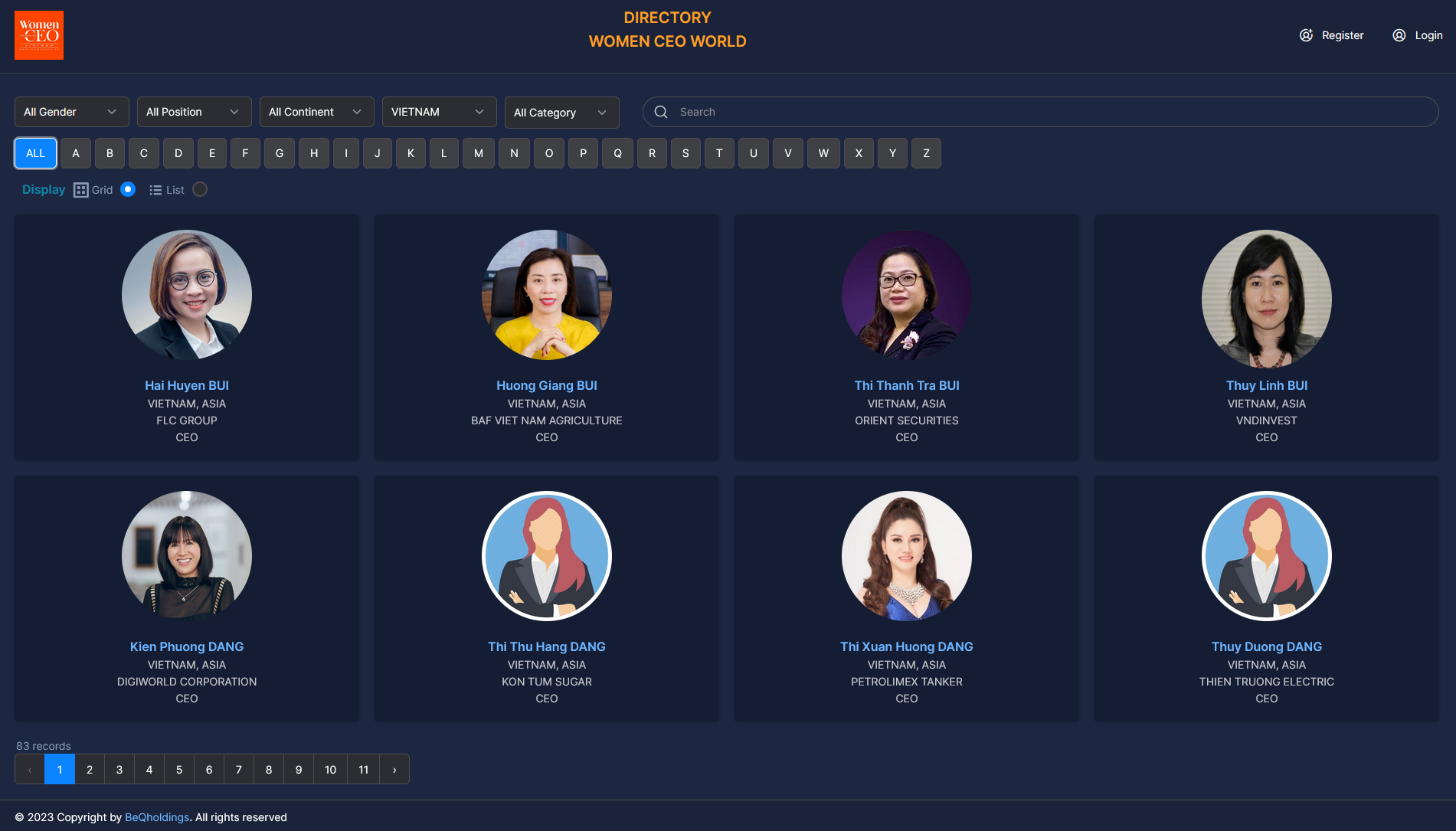Click the Grid layout icon
Screen dimensions: 1456x831
(x=80, y=190)
